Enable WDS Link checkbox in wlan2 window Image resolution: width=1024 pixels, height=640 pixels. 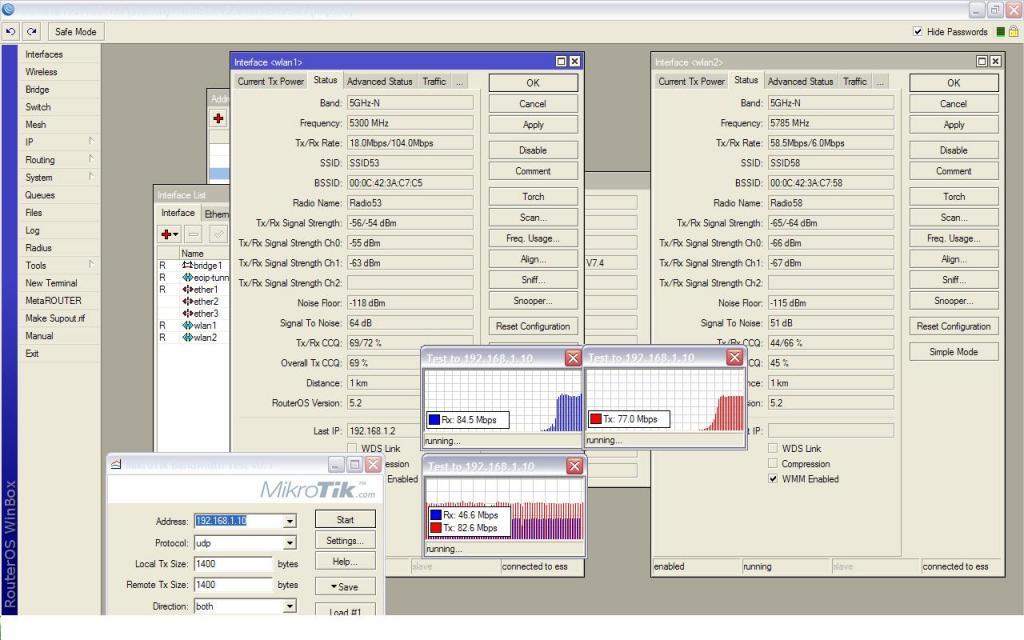(773, 449)
